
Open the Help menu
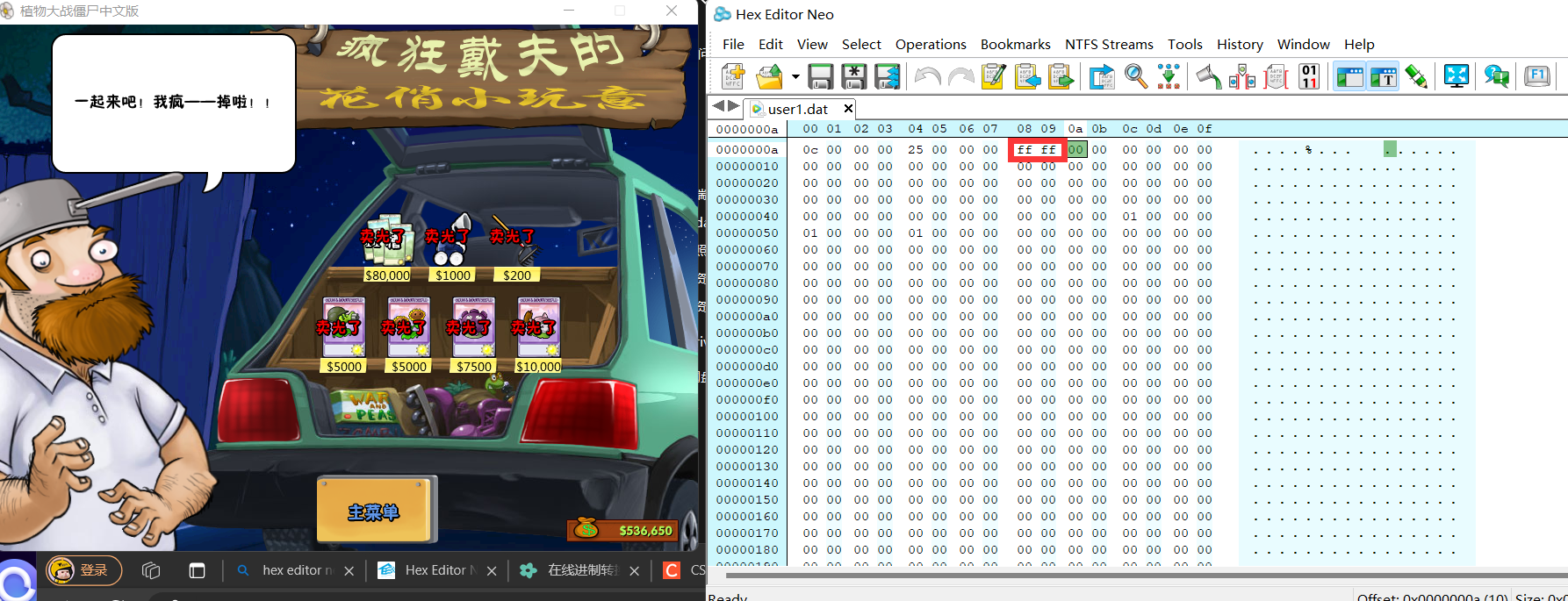tap(1359, 44)
